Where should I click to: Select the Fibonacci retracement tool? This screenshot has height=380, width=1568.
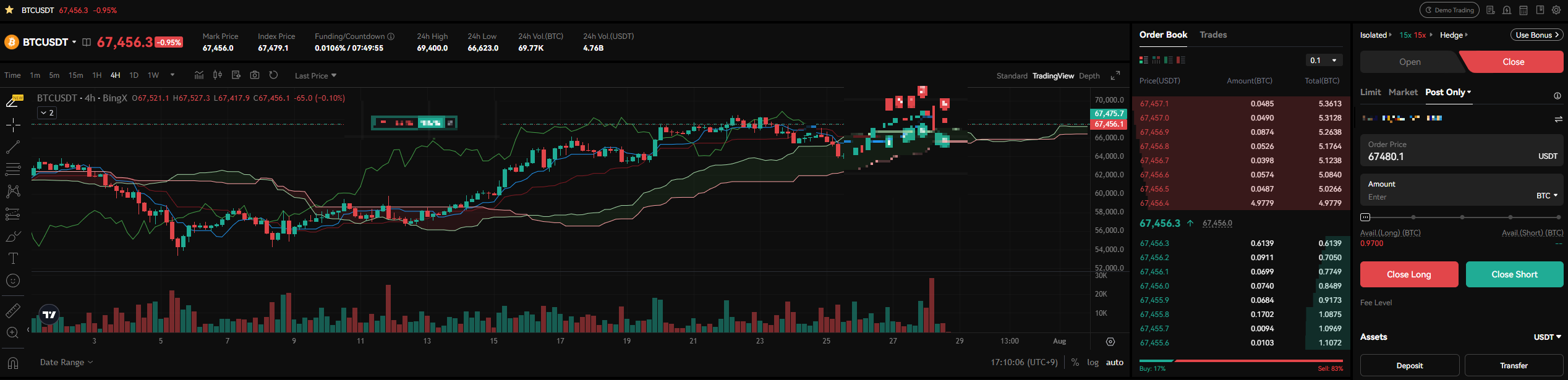click(x=13, y=169)
